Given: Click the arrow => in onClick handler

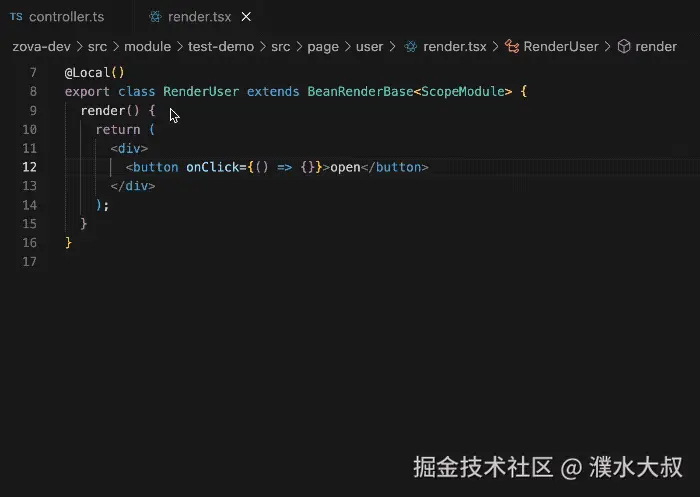Looking at the screenshot, I should tap(284, 167).
